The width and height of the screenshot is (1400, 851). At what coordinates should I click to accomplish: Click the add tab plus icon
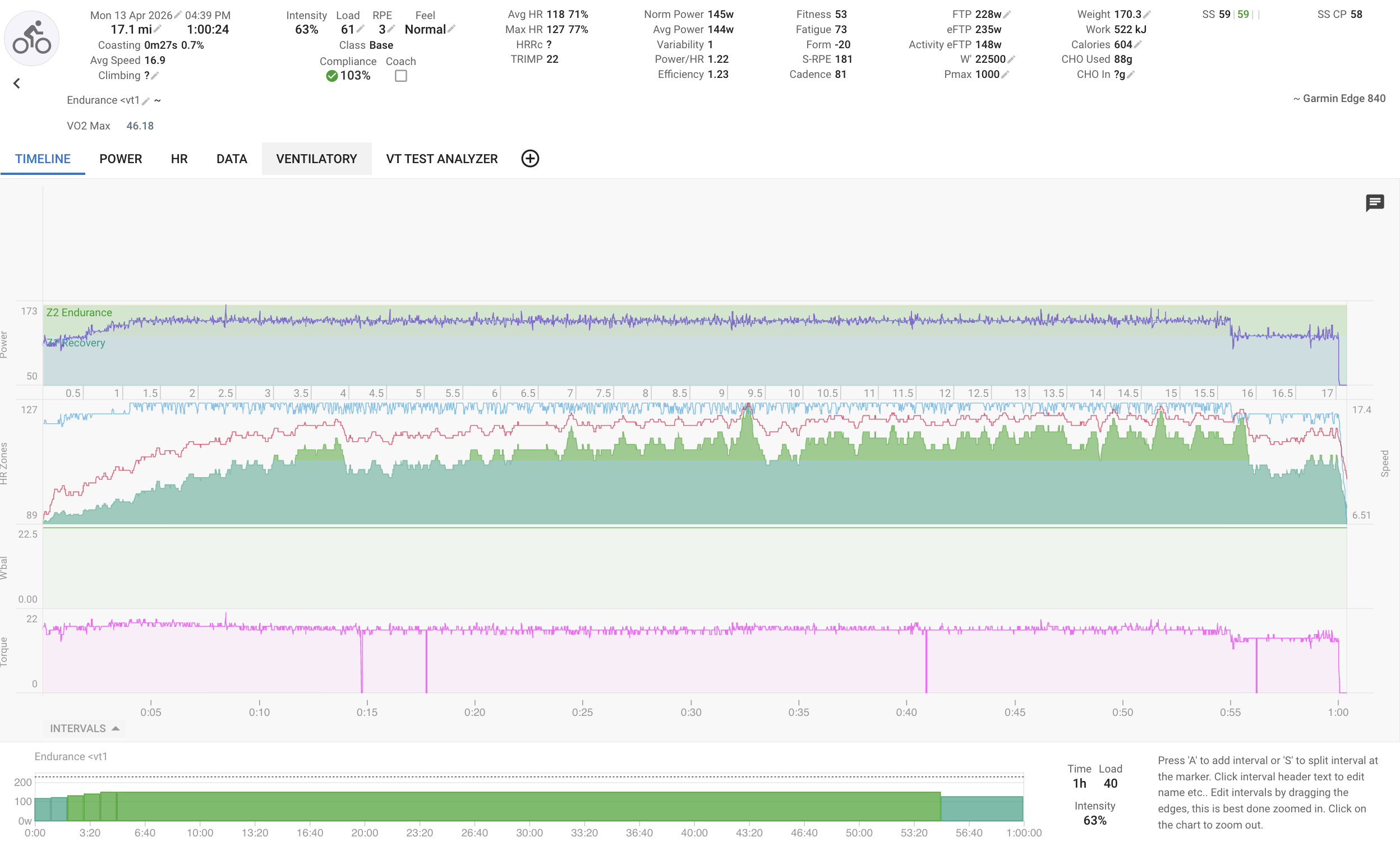(529, 159)
